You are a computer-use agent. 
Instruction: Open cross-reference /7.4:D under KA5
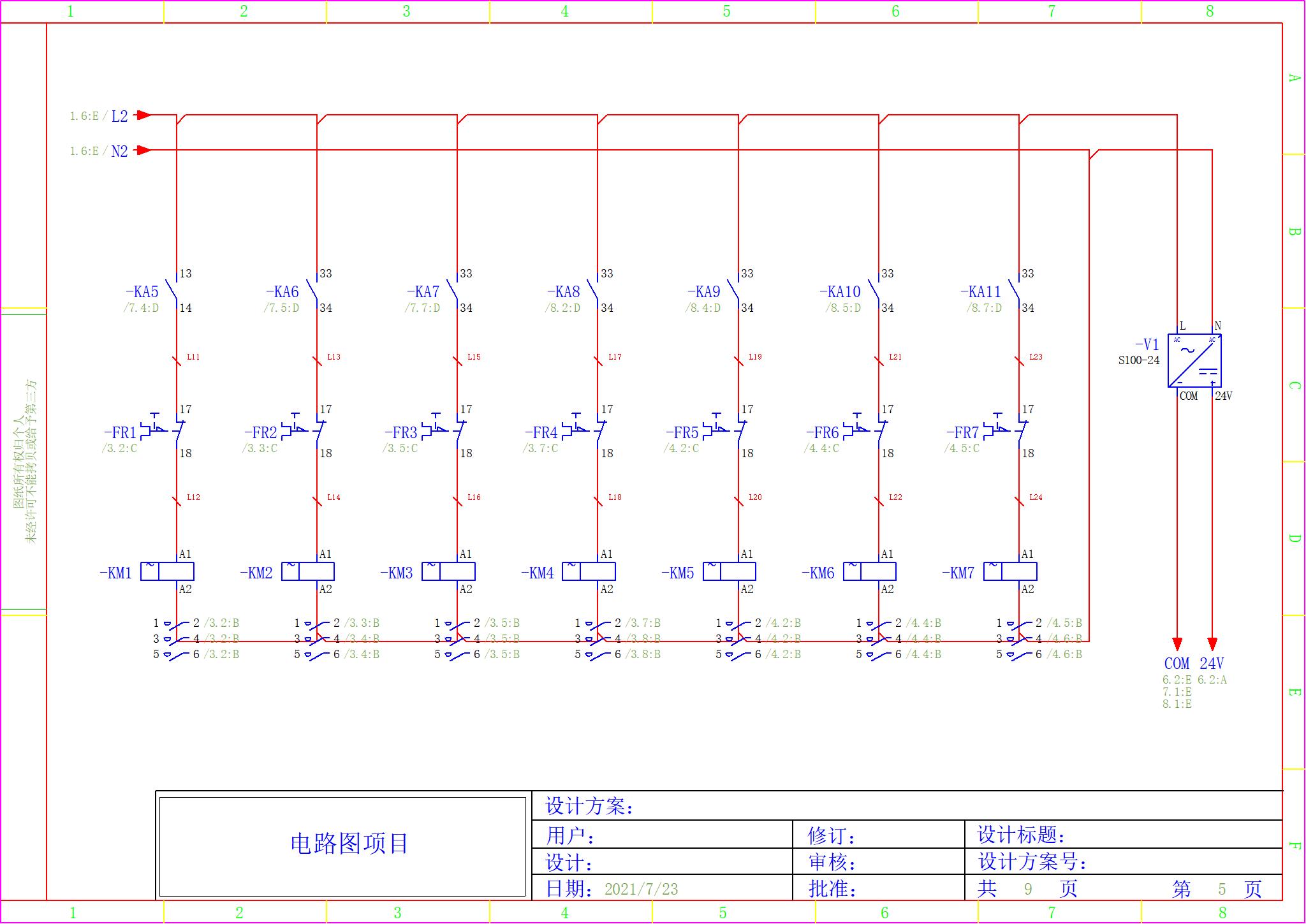click(x=141, y=309)
